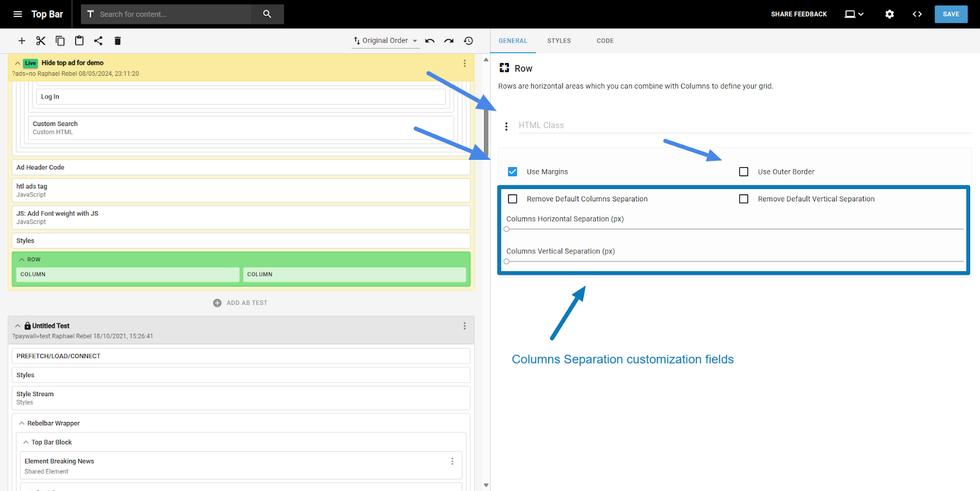Screen dimensions: 980x491
Task: Click the add element plus icon
Action: pyautogui.click(x=22, y=41)
